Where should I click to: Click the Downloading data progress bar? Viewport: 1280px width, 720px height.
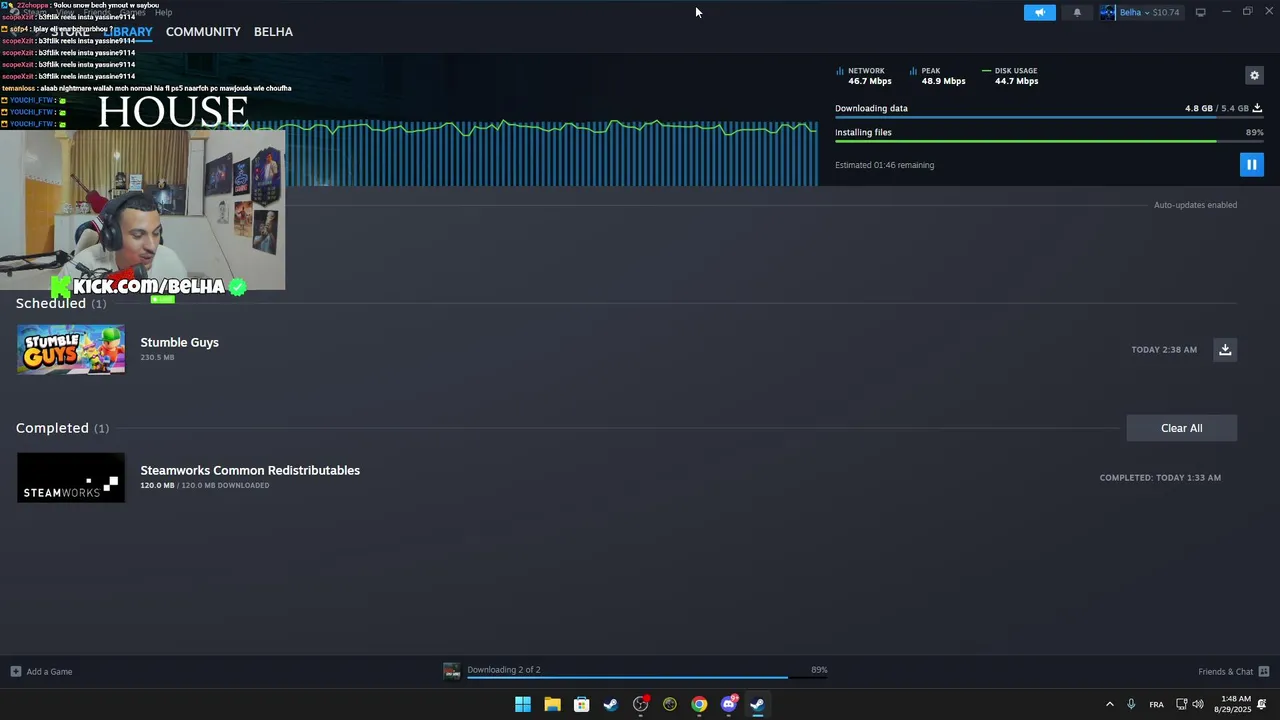click(x=1049, y=117)
